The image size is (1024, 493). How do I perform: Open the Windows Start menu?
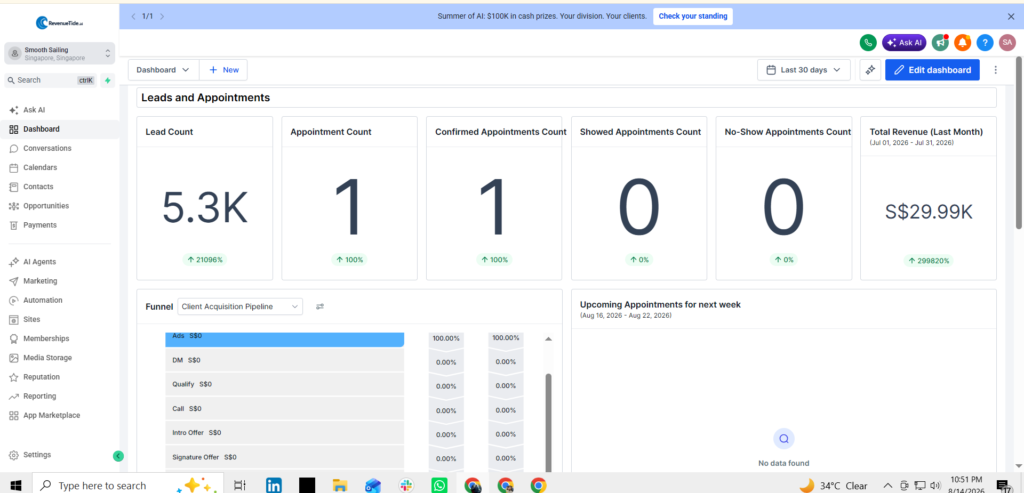16,485
